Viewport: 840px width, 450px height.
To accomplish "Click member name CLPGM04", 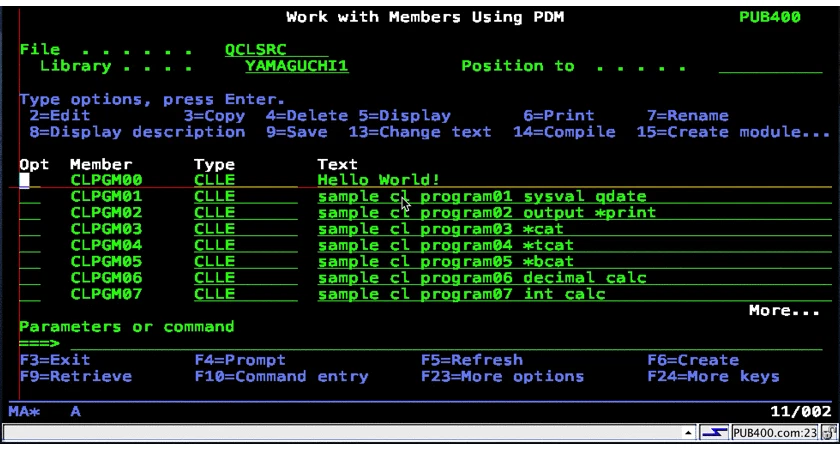I will 106,245.
